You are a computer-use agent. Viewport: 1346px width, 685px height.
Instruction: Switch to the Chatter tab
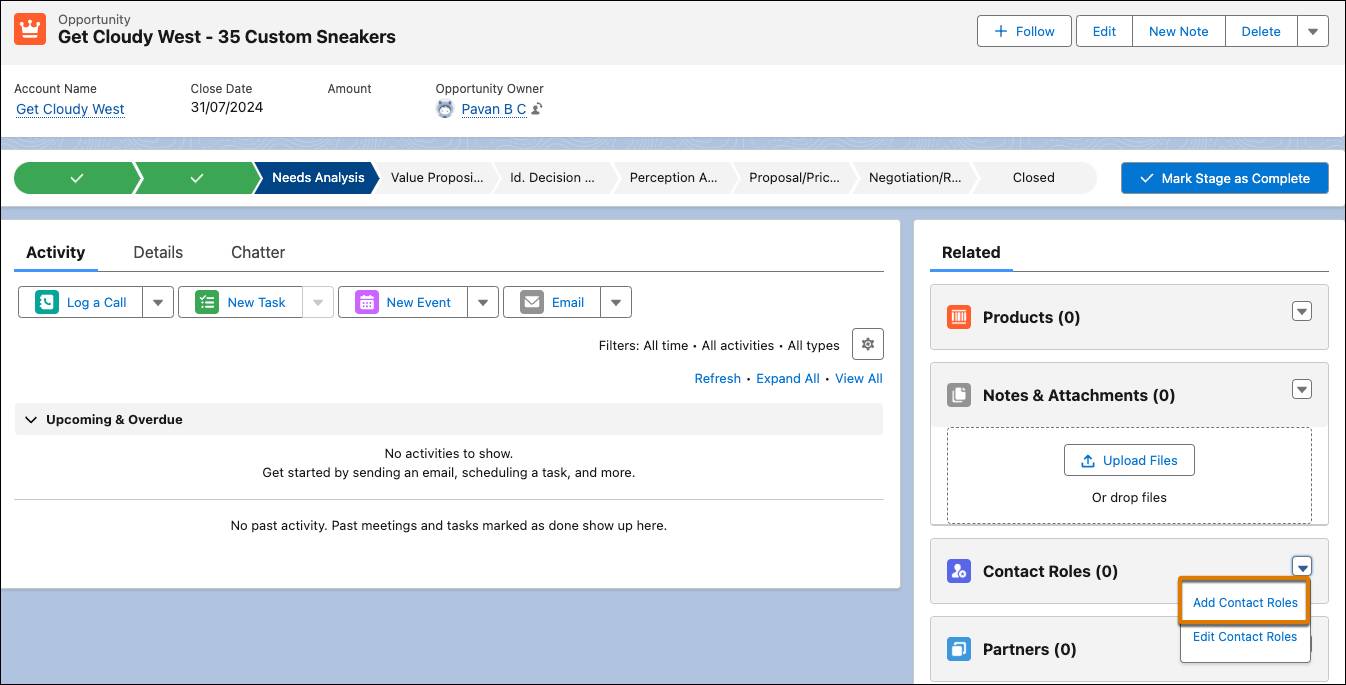[258, 252]
